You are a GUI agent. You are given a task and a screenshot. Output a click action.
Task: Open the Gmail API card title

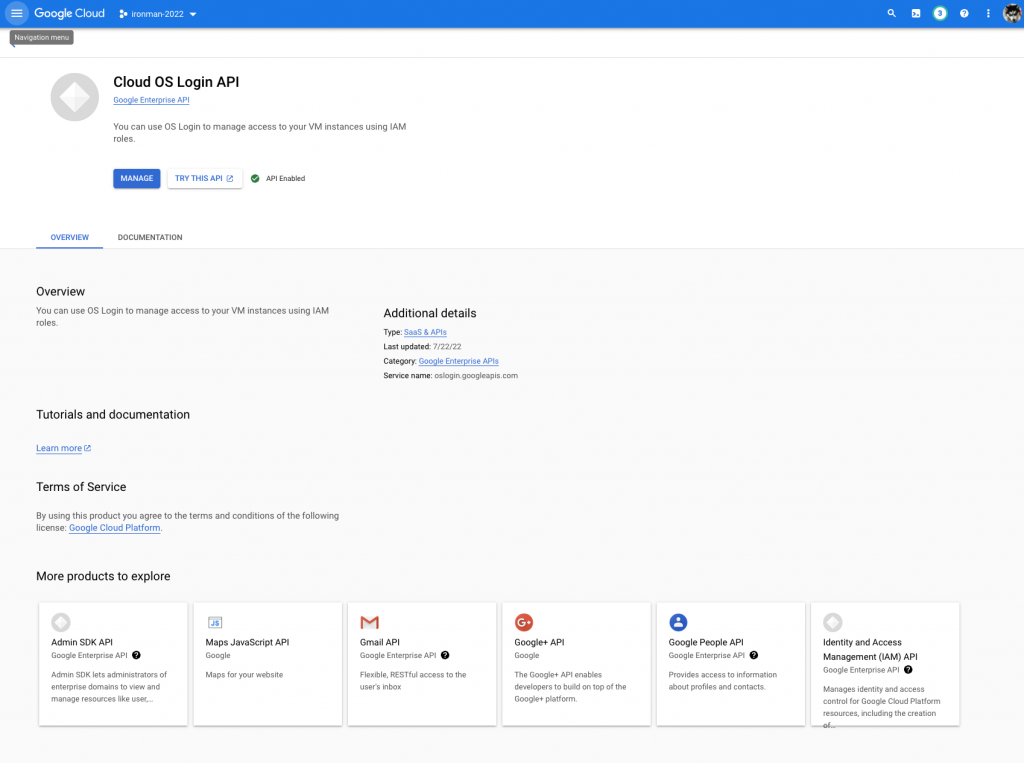click(379, 642)
